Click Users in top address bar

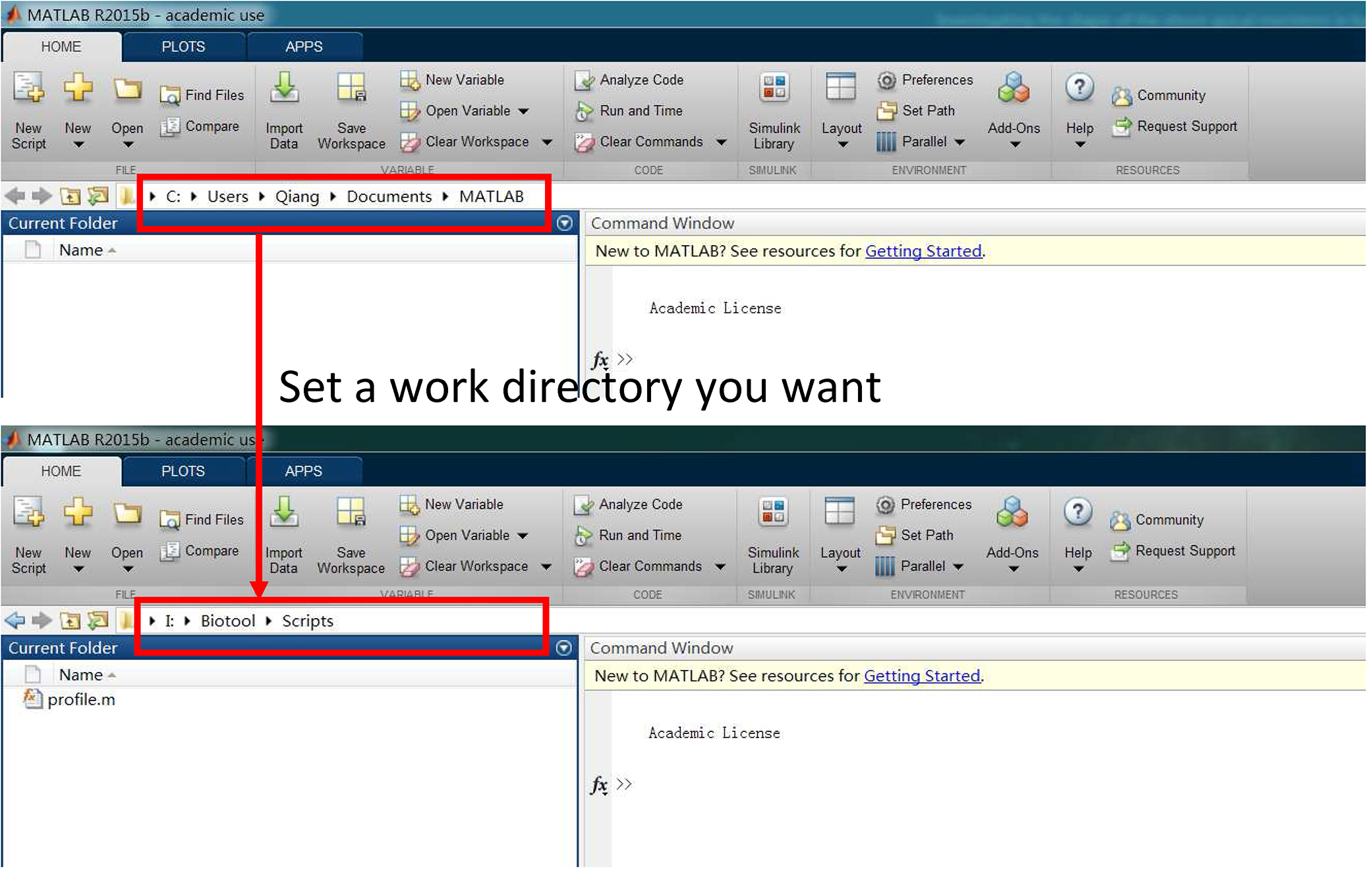pyautogui.click(x=227, y=196)
